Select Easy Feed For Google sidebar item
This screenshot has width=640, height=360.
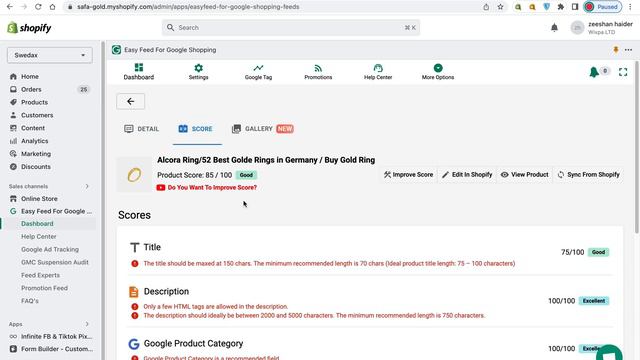pos(56,211)
